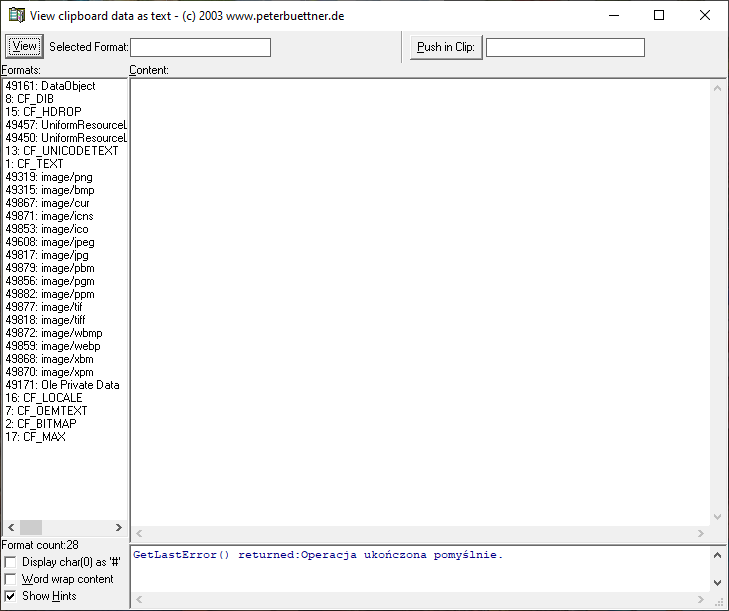729x611 pixels.
Task: Uncheck the Show Hints checkbox
Action: point(11,596)
